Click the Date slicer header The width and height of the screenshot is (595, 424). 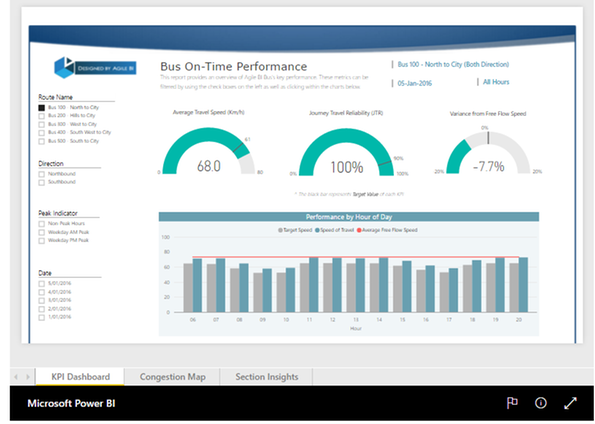(45, 273)
